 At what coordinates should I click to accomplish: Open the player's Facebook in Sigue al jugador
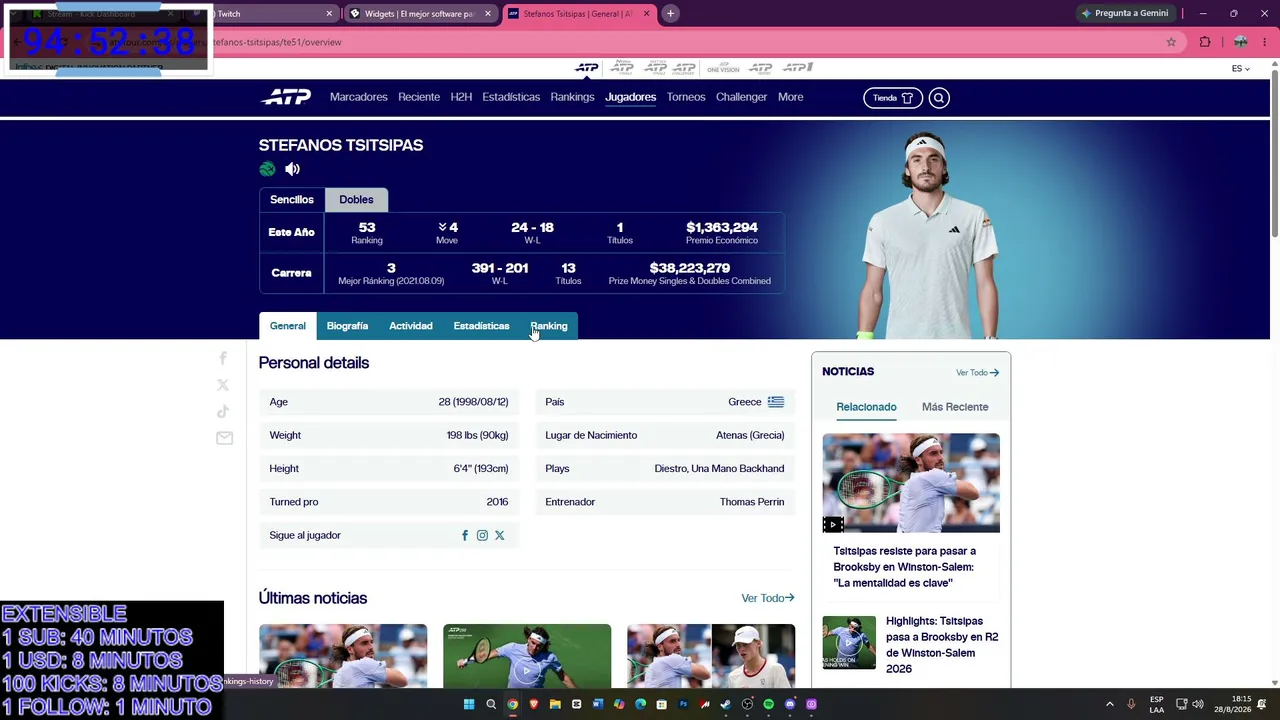point(465,535)
